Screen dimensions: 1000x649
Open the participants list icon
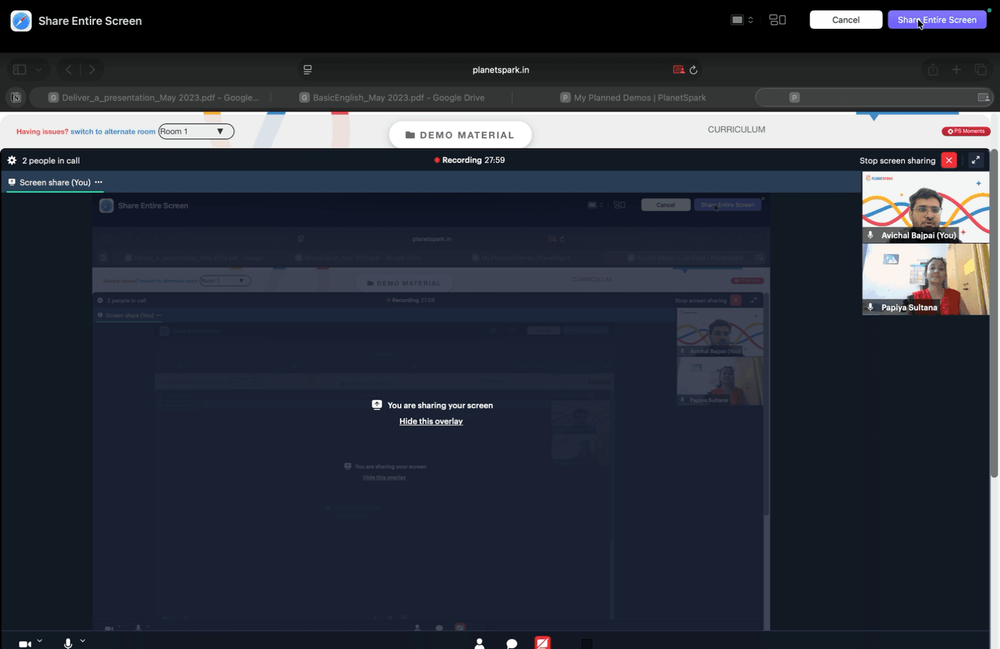click(x=480, y=643)
